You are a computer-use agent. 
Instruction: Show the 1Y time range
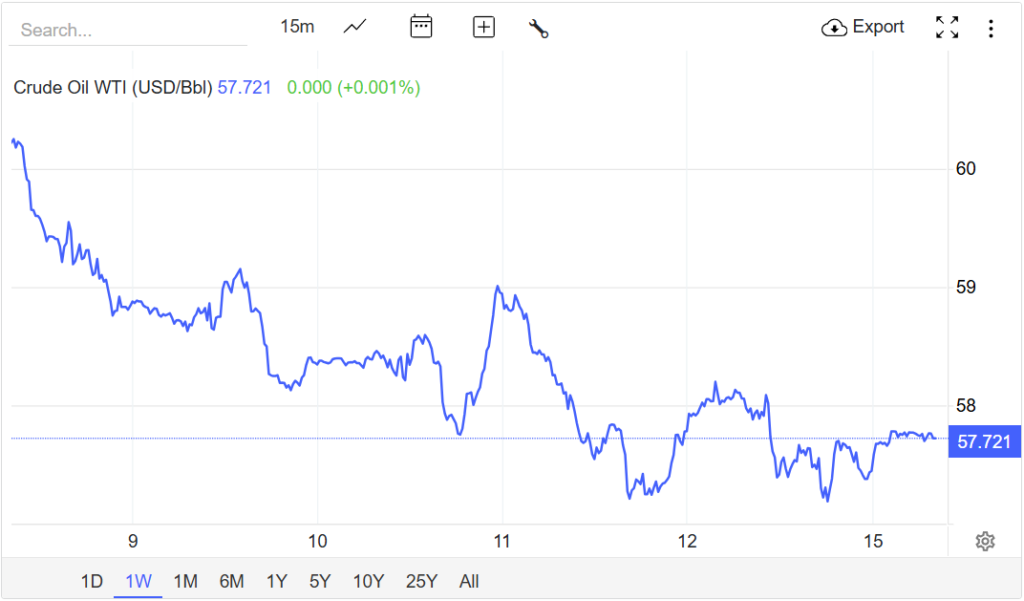pyautogui.click(x=277, y=581)
